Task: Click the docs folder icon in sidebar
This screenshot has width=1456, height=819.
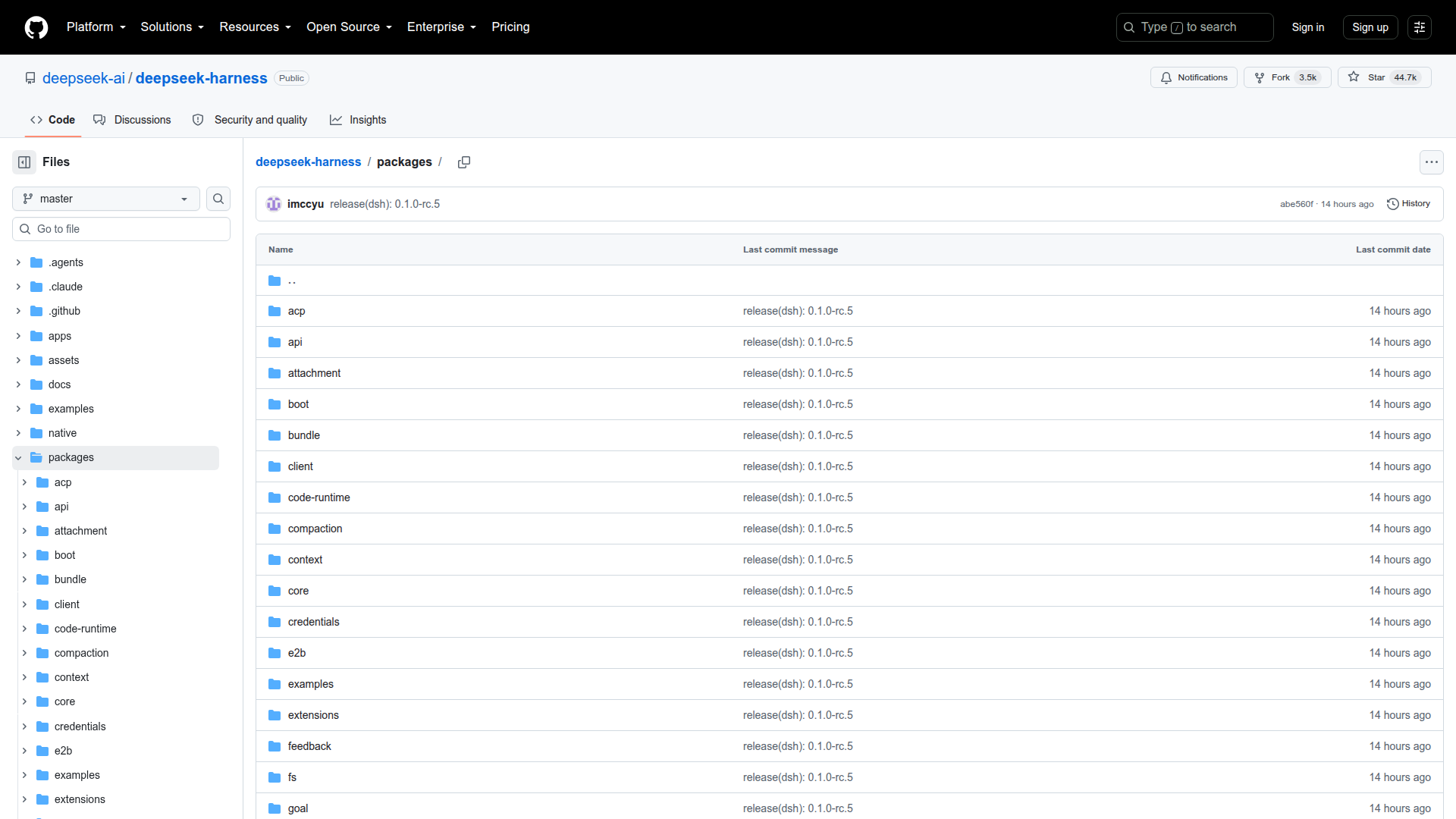Action: (36, 384)
